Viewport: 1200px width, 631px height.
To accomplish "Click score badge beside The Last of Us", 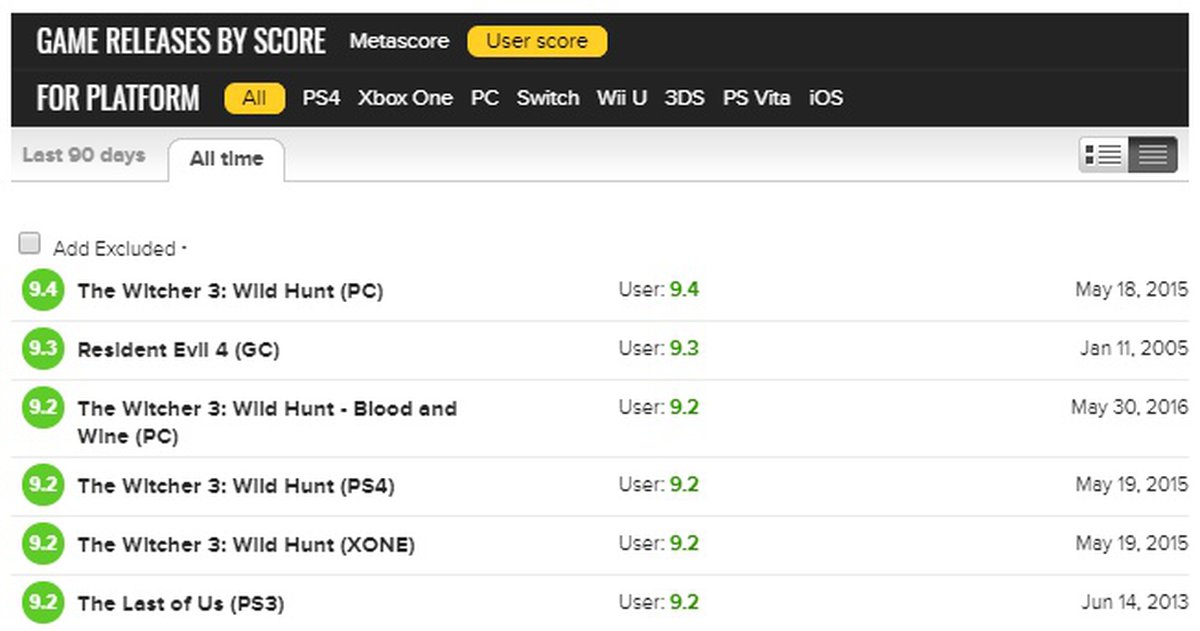I will click(x=42, y=603).
